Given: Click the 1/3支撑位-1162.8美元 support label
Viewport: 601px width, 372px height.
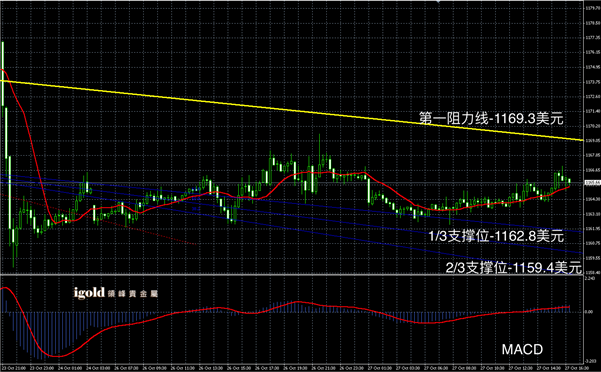Looking at the screenshot, I should pos(496,236).
